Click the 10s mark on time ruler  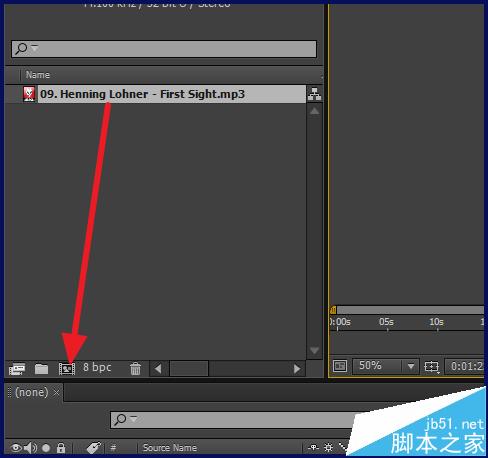point(437,322)
